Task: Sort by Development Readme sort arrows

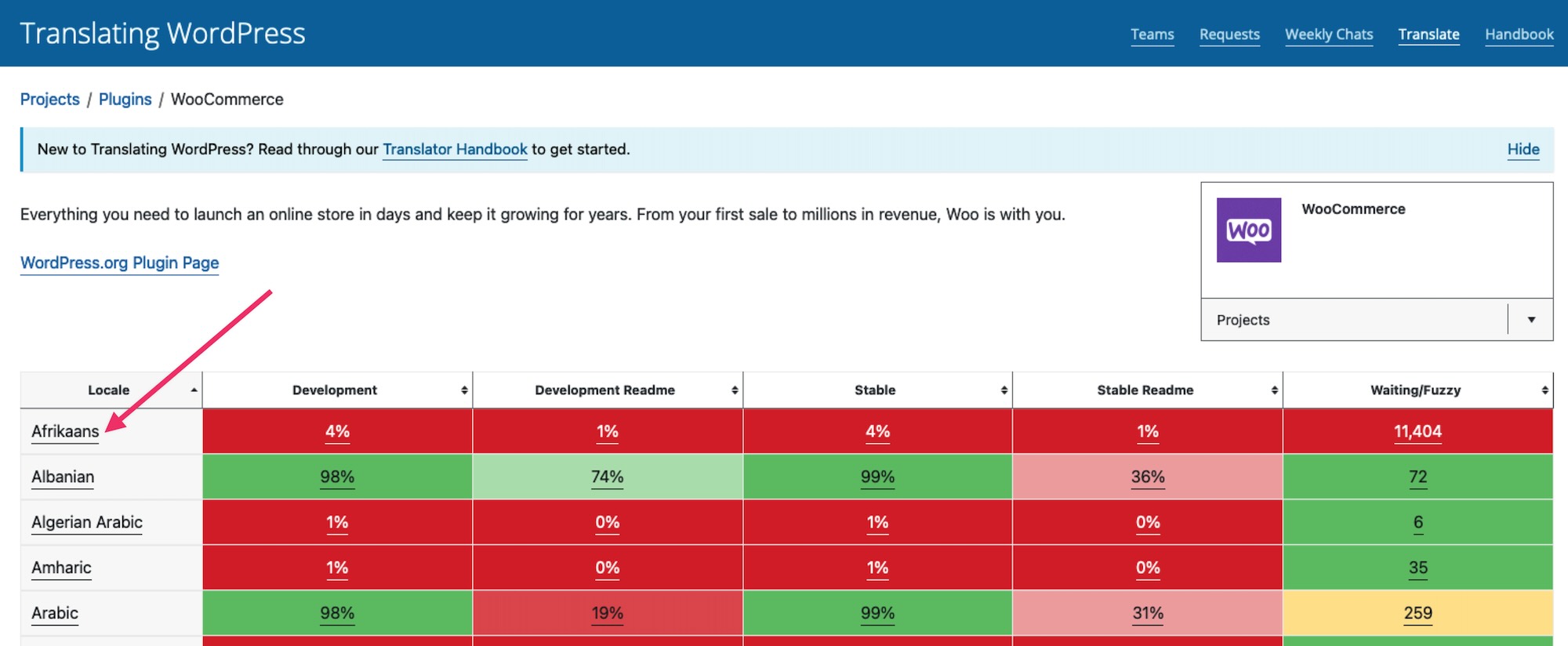Action: [735, 390]
